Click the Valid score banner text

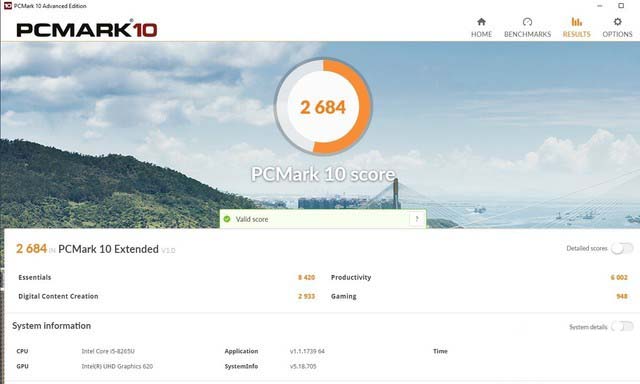pyautogui.click(x=252, y=219)
